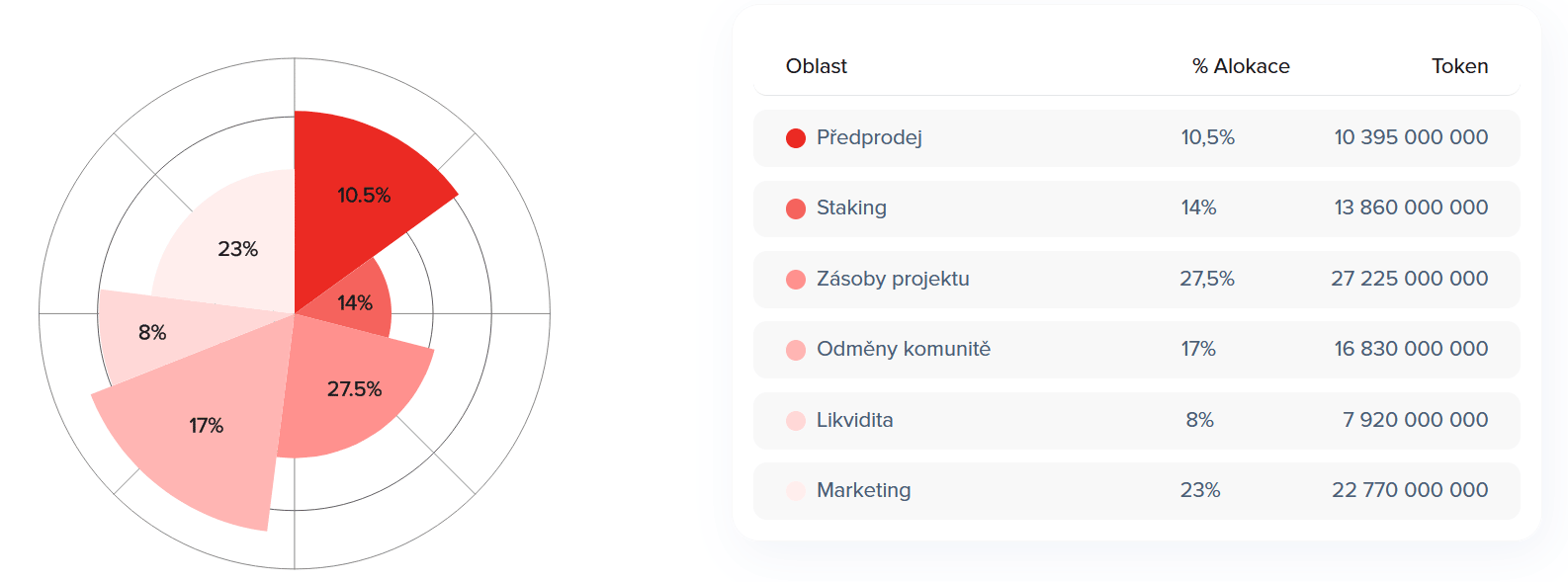Screen dimensions: 1568x582
Task: Click the Token column header
Action: click(x=1459, y=66)
